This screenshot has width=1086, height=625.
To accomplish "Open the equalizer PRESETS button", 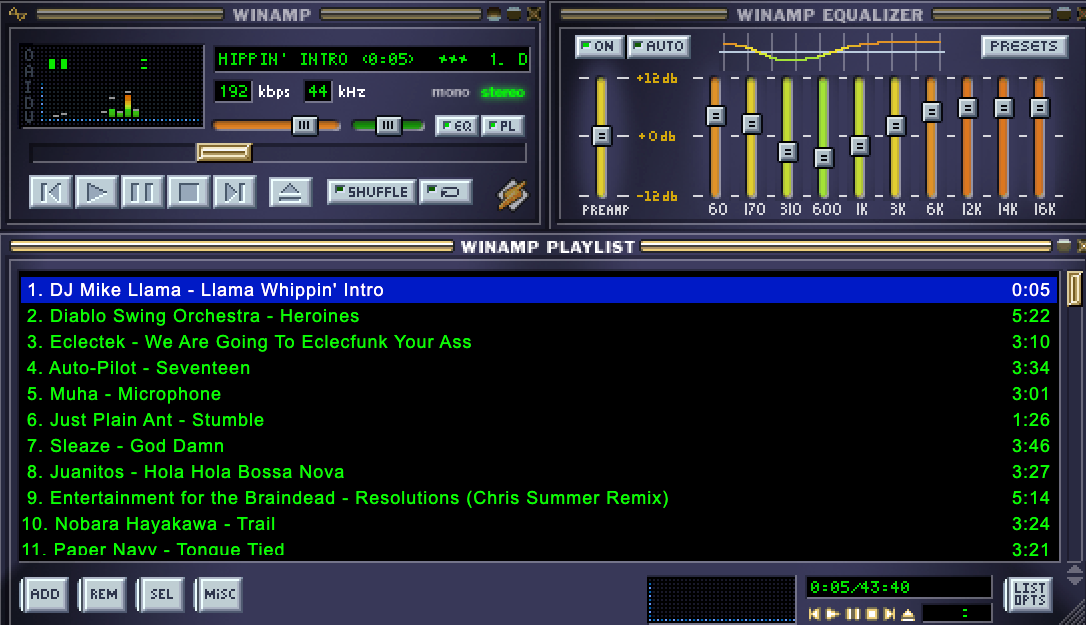I will click(1023, 46).
